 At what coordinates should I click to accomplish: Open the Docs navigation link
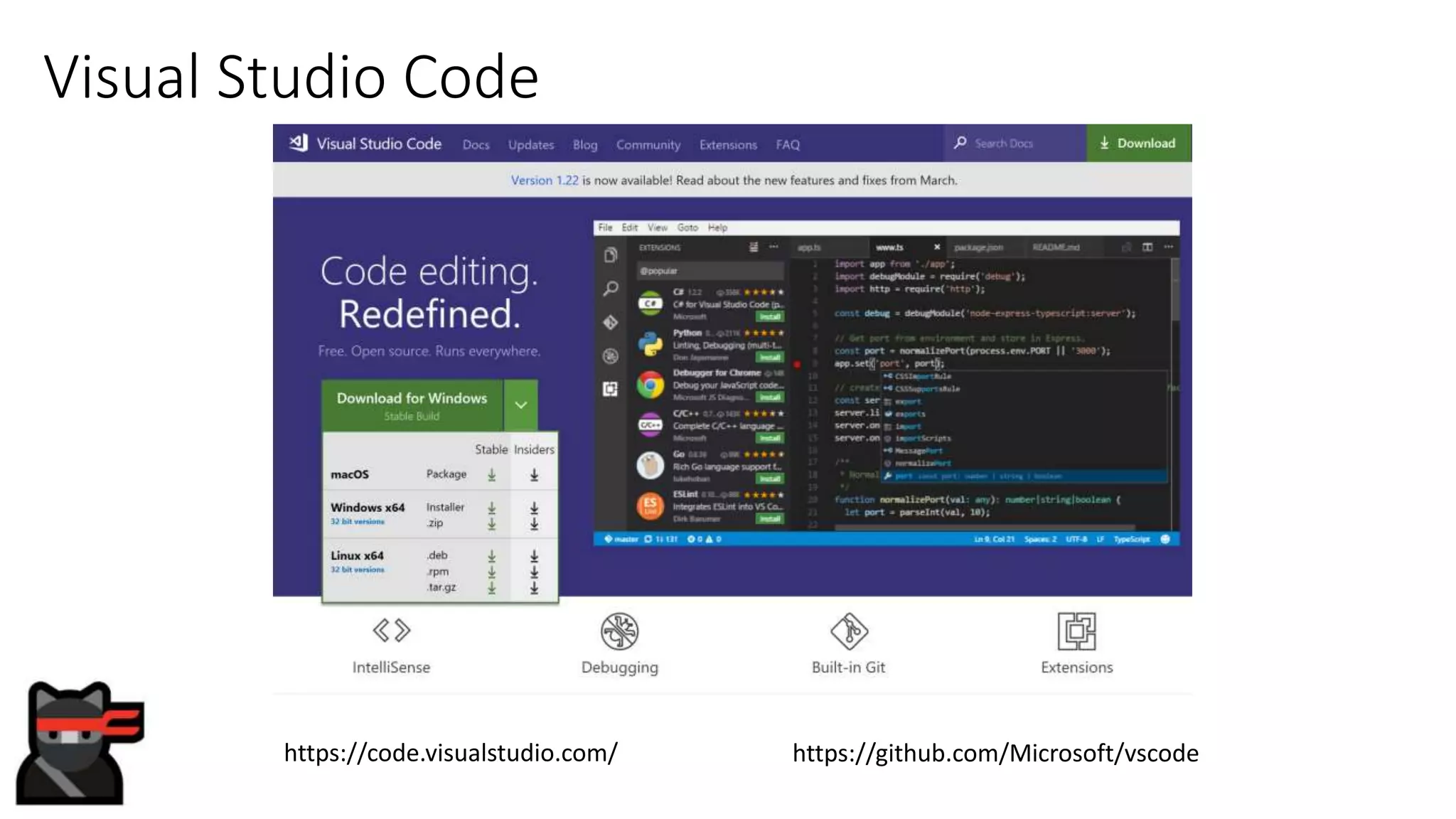tap(476, 144)
